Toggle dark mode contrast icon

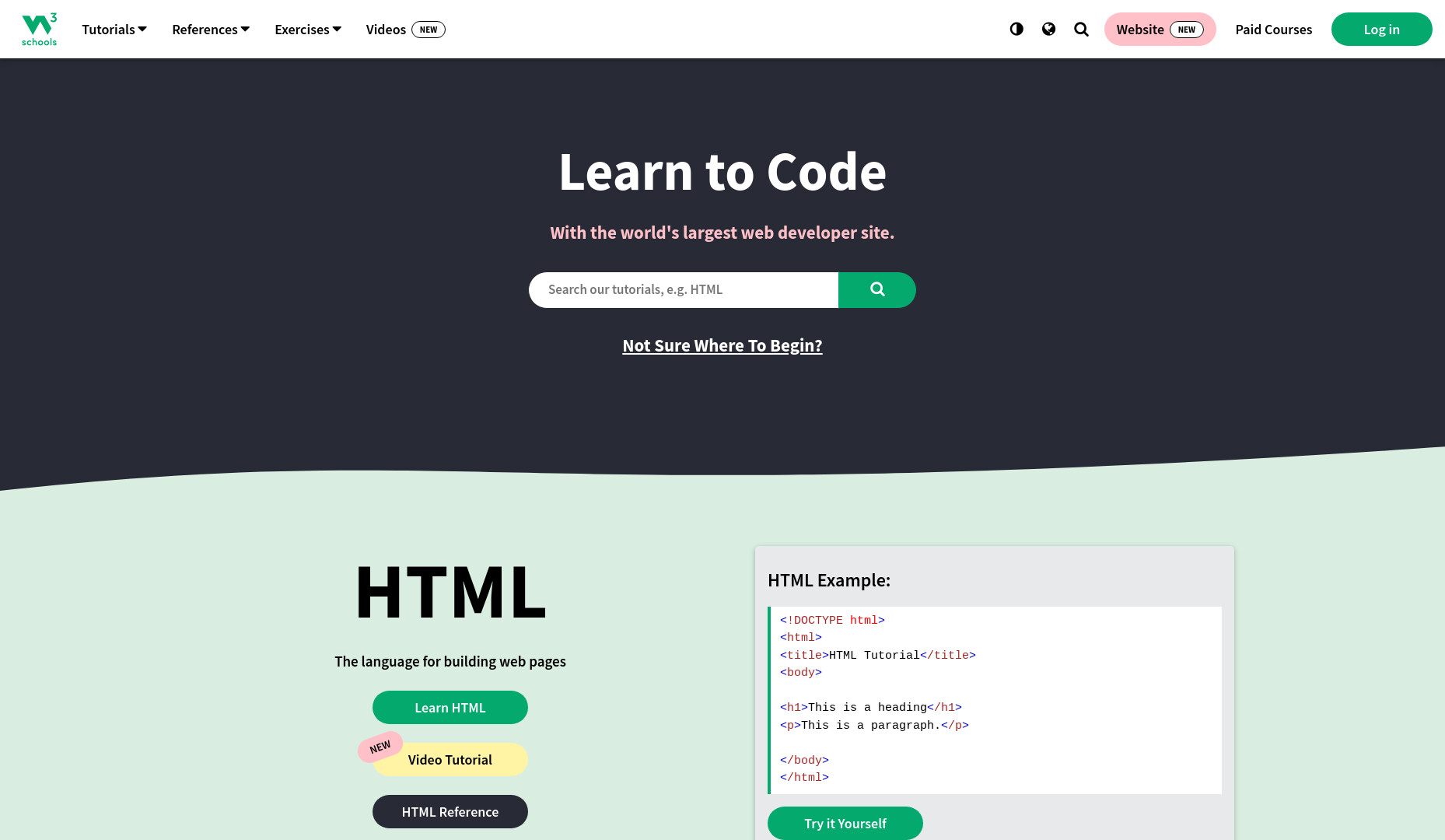1016,29
